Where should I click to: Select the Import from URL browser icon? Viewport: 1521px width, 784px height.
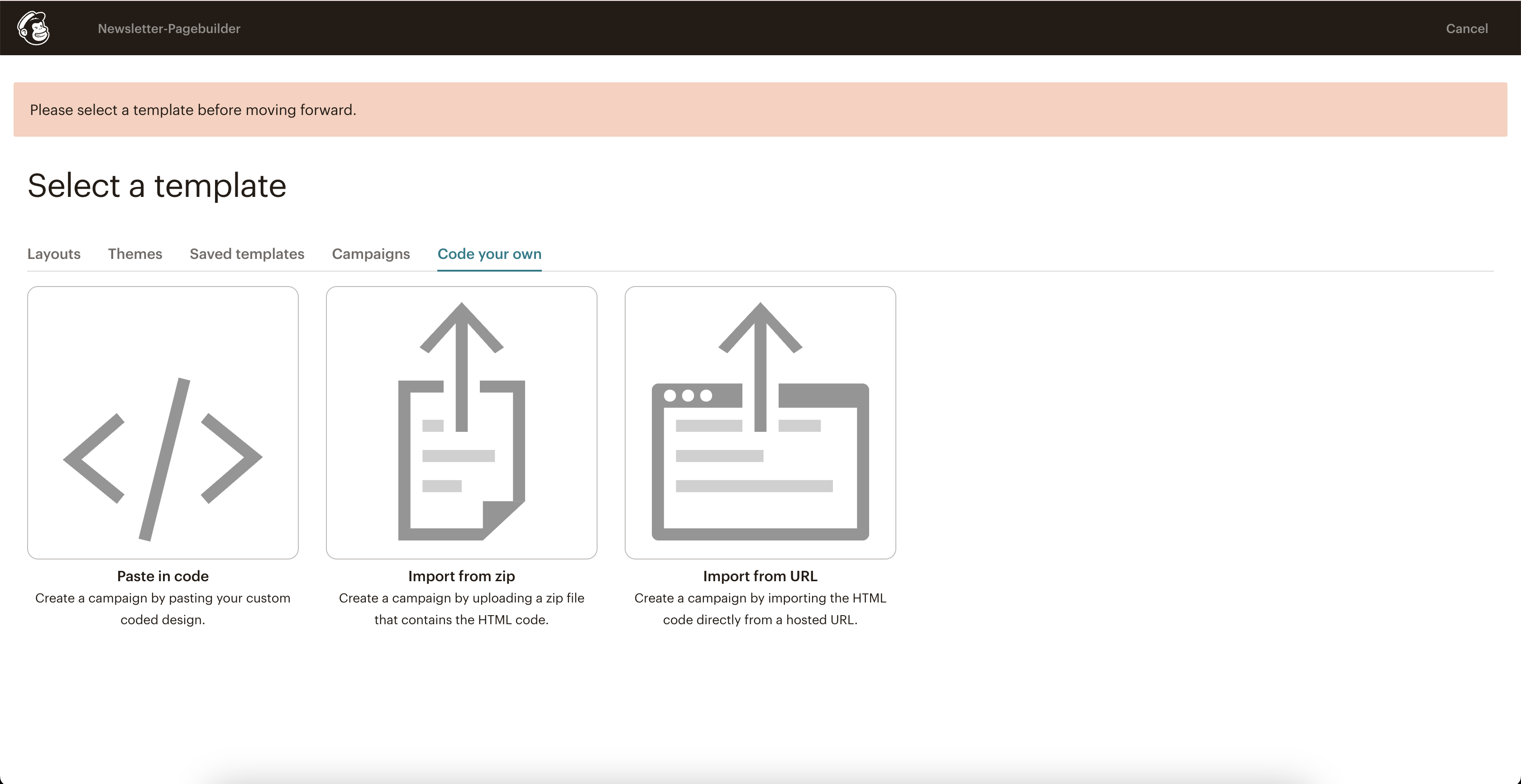pyautogui.click(x=760, y=423)
